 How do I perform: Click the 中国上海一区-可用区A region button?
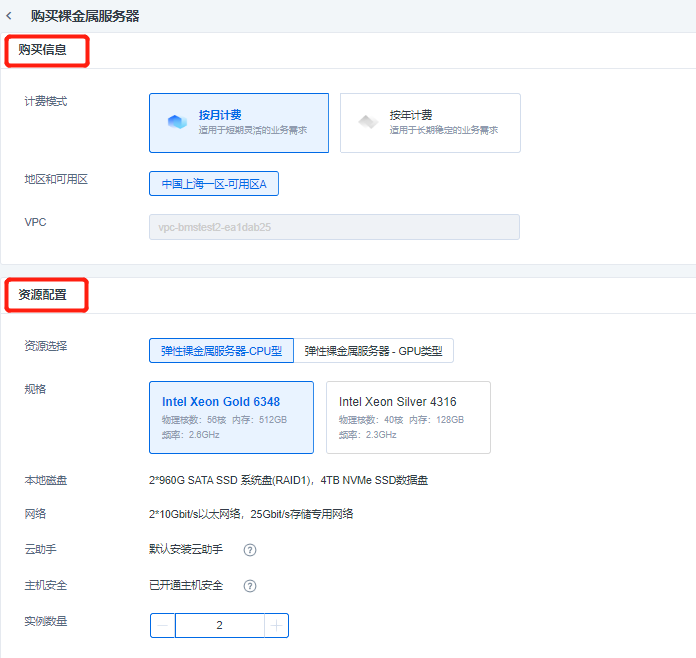(x=214, y=184)
